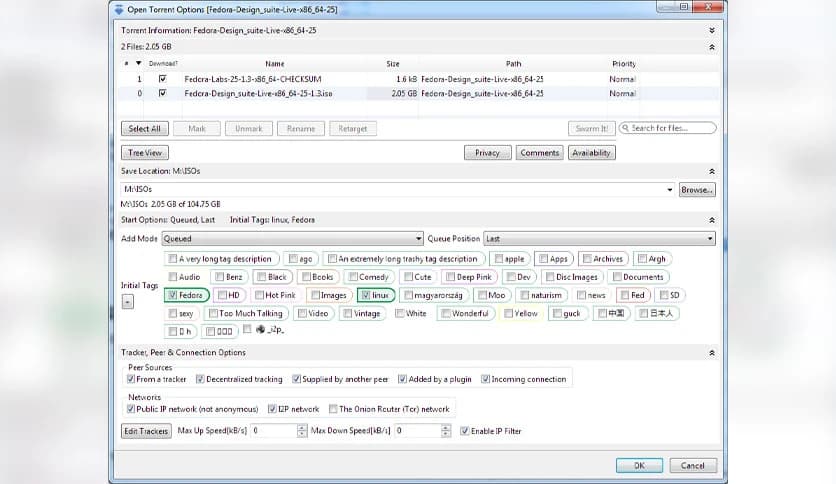The image size is (836, 484).
Task: Switch to Tree View
Action: pyautogui.click(x=144, y=153)
